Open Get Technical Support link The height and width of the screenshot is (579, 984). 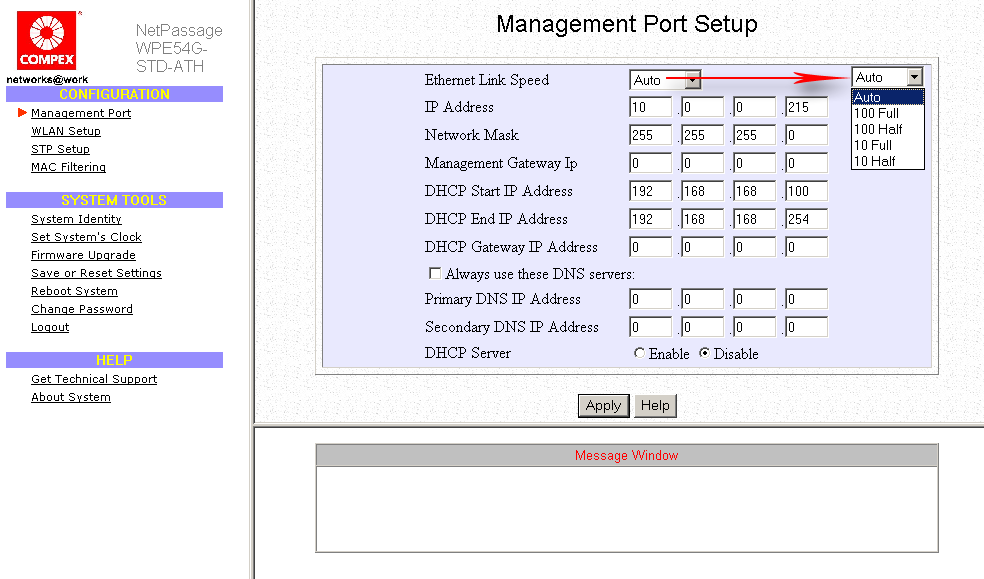94,379
